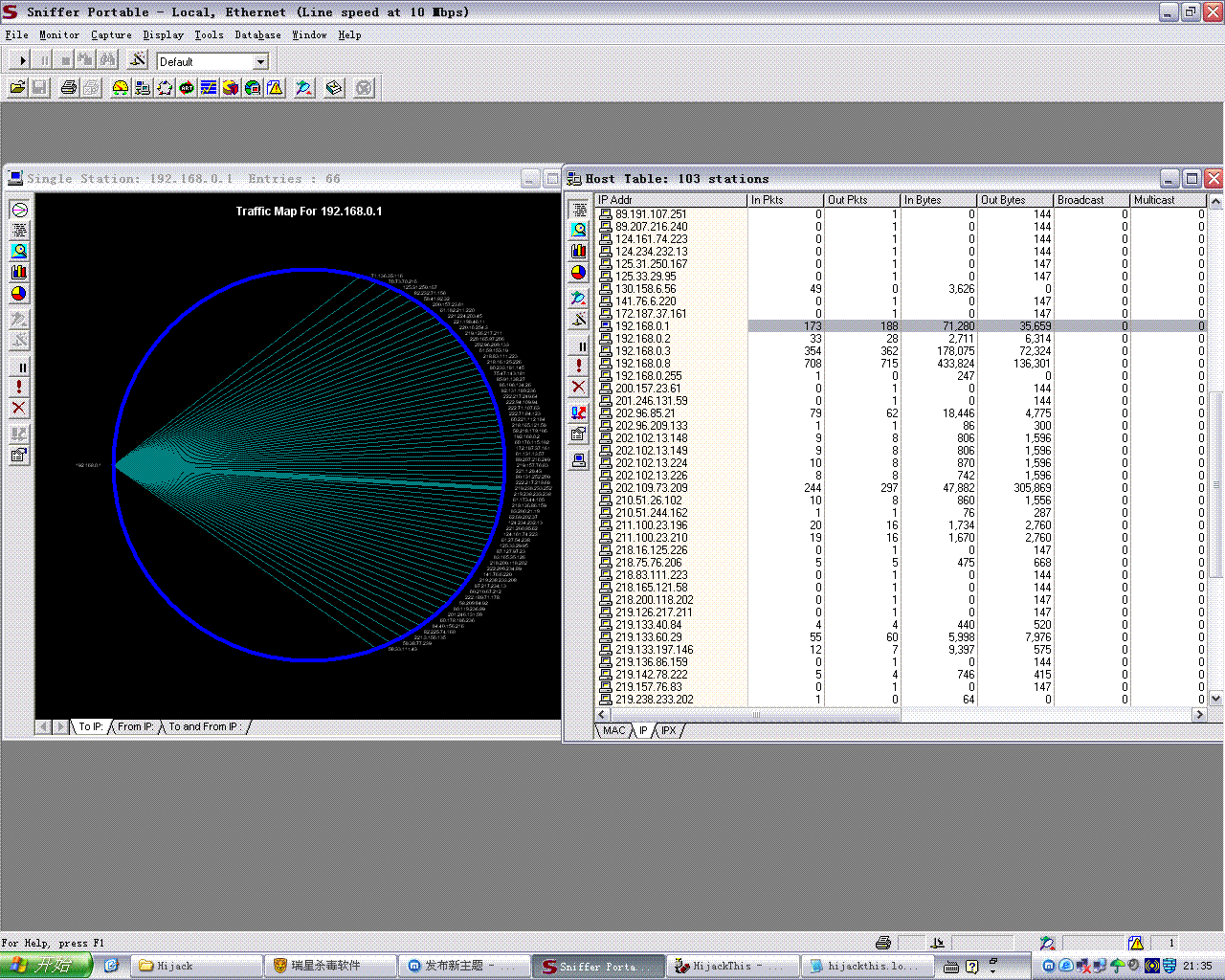Viewport: 1225px width, 980px height.
Task: Click the printer icon in main toolbar
Action: point(69,88)
